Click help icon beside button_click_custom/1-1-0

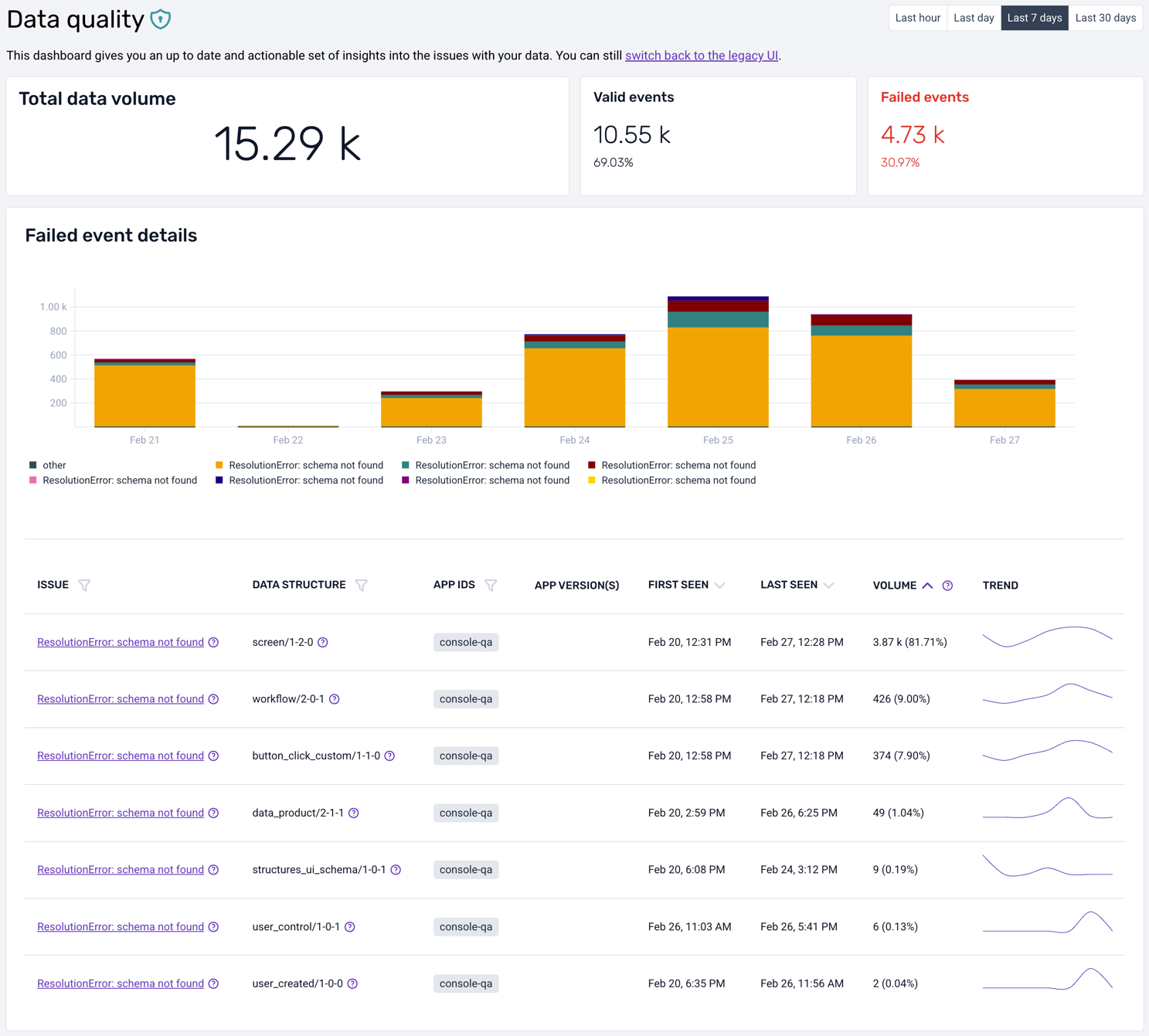(x=389, y=756)
